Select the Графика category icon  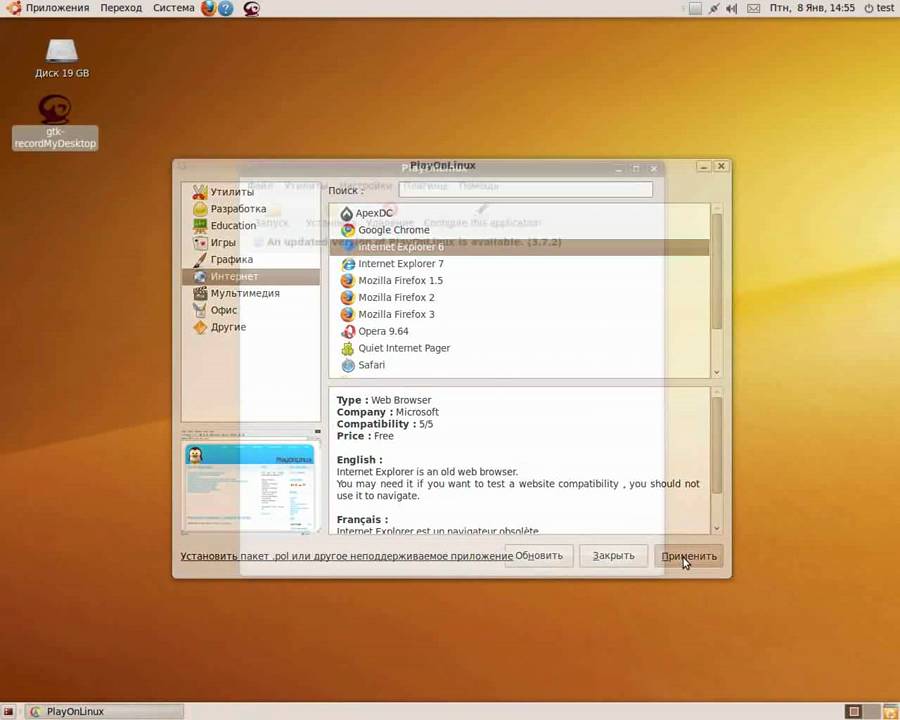[x=200, y=260]
